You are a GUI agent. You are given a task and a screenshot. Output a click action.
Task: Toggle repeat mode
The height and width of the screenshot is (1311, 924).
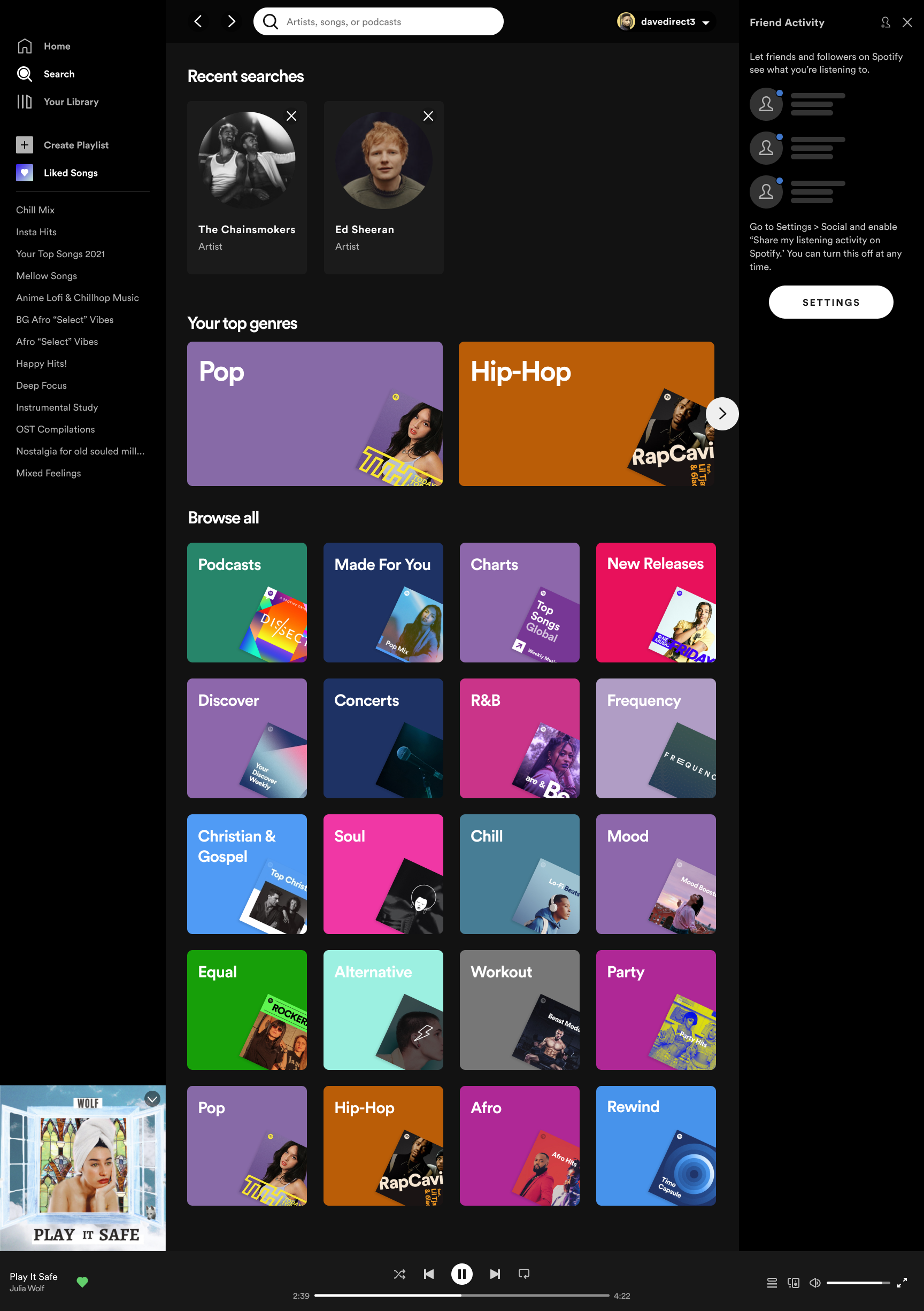523,1274
